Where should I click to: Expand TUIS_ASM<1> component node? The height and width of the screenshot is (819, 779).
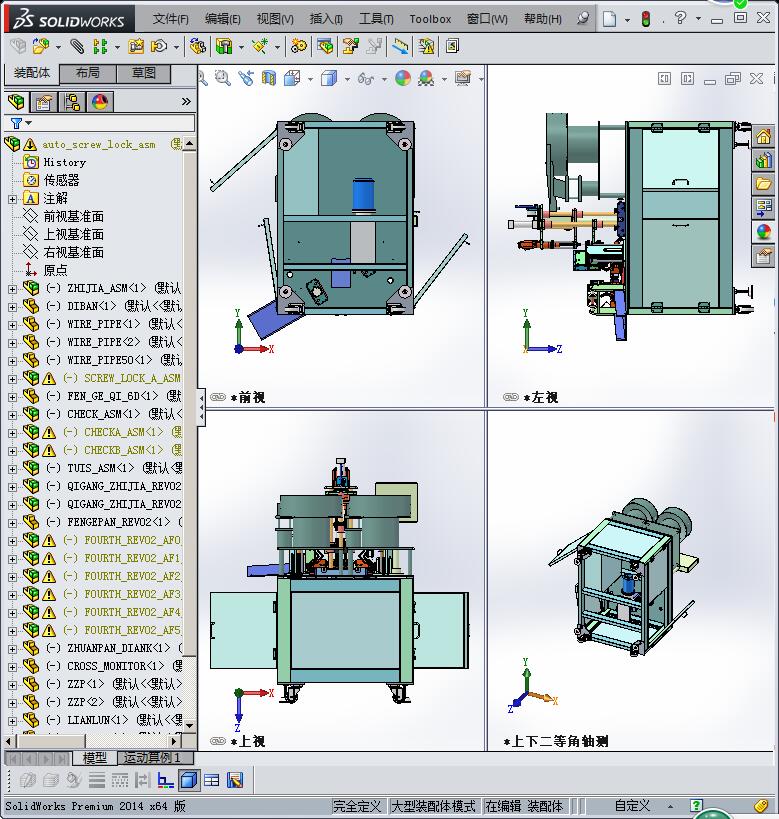click(12, 469)
